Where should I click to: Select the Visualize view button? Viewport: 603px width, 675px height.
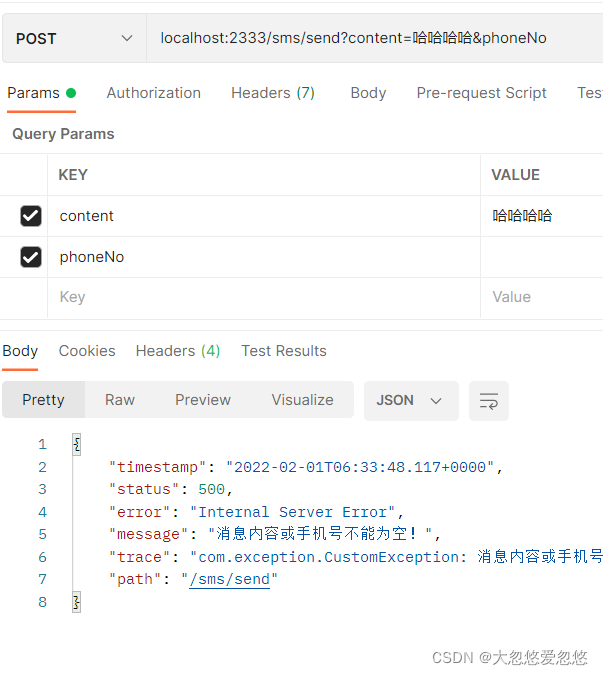pyautogui.click(x=302, y=400)
